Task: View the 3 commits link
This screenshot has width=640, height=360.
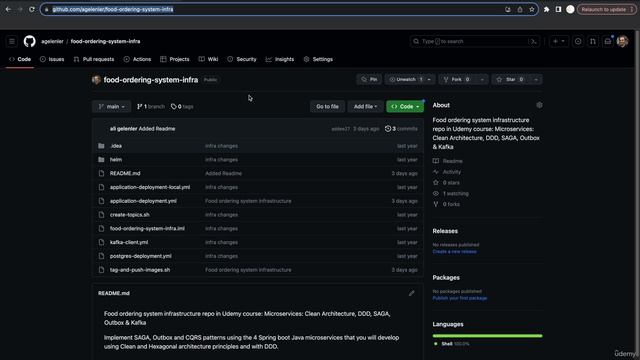Action: click(401, 129)
